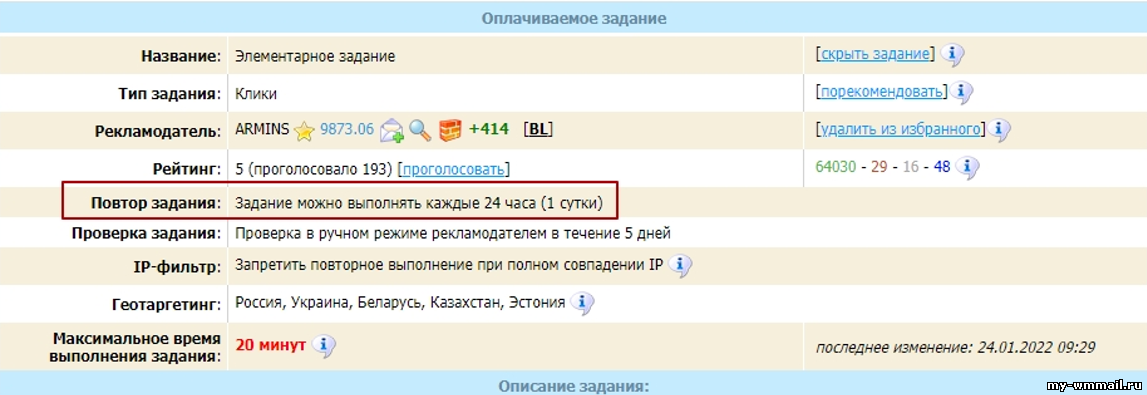Image resolution: width=1147 pixels, height=395 pixels.
Task: Open info bubble next to recommend link
Action: pyautogui.click(x=961, y=92)
